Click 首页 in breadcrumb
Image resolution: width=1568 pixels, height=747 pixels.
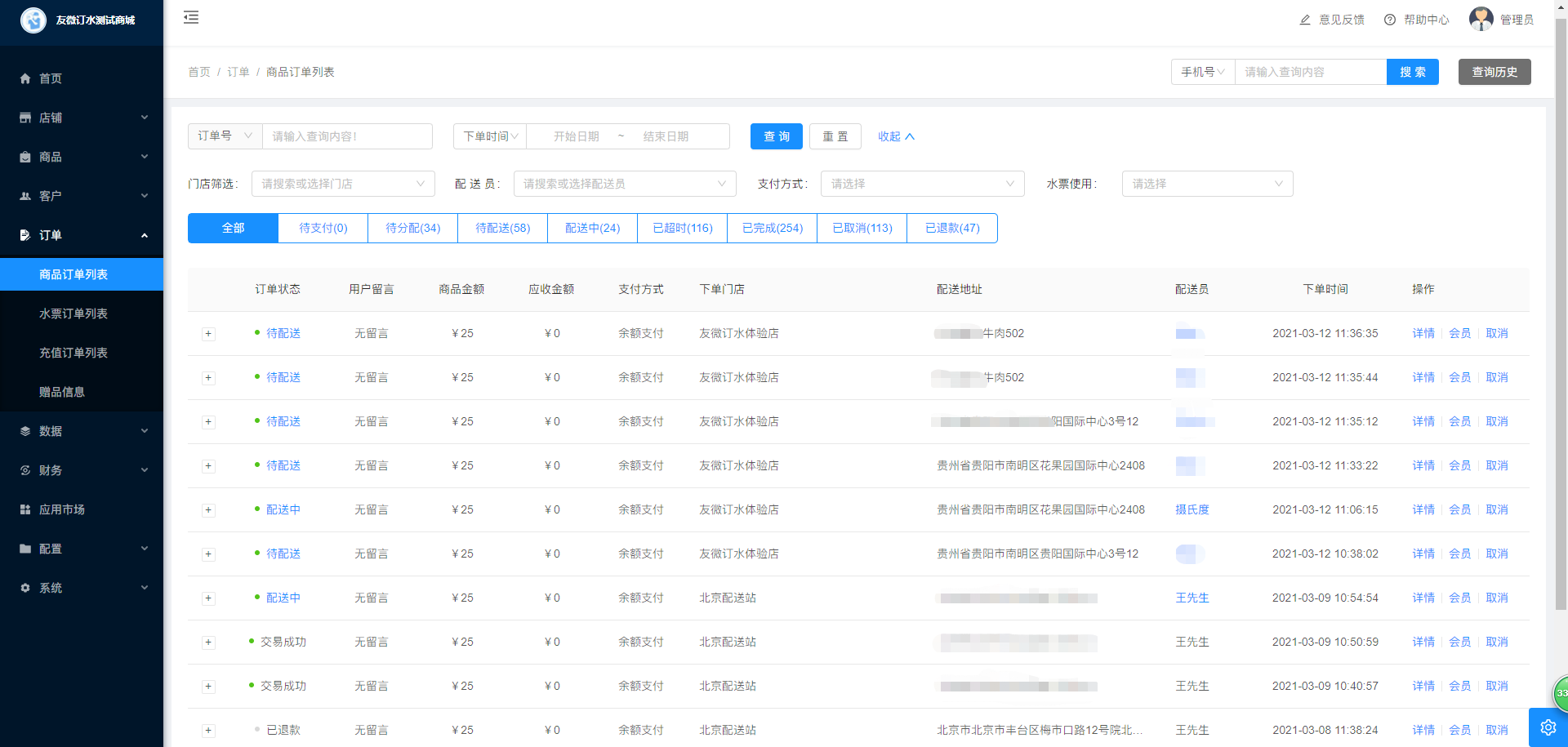point(199,72)
